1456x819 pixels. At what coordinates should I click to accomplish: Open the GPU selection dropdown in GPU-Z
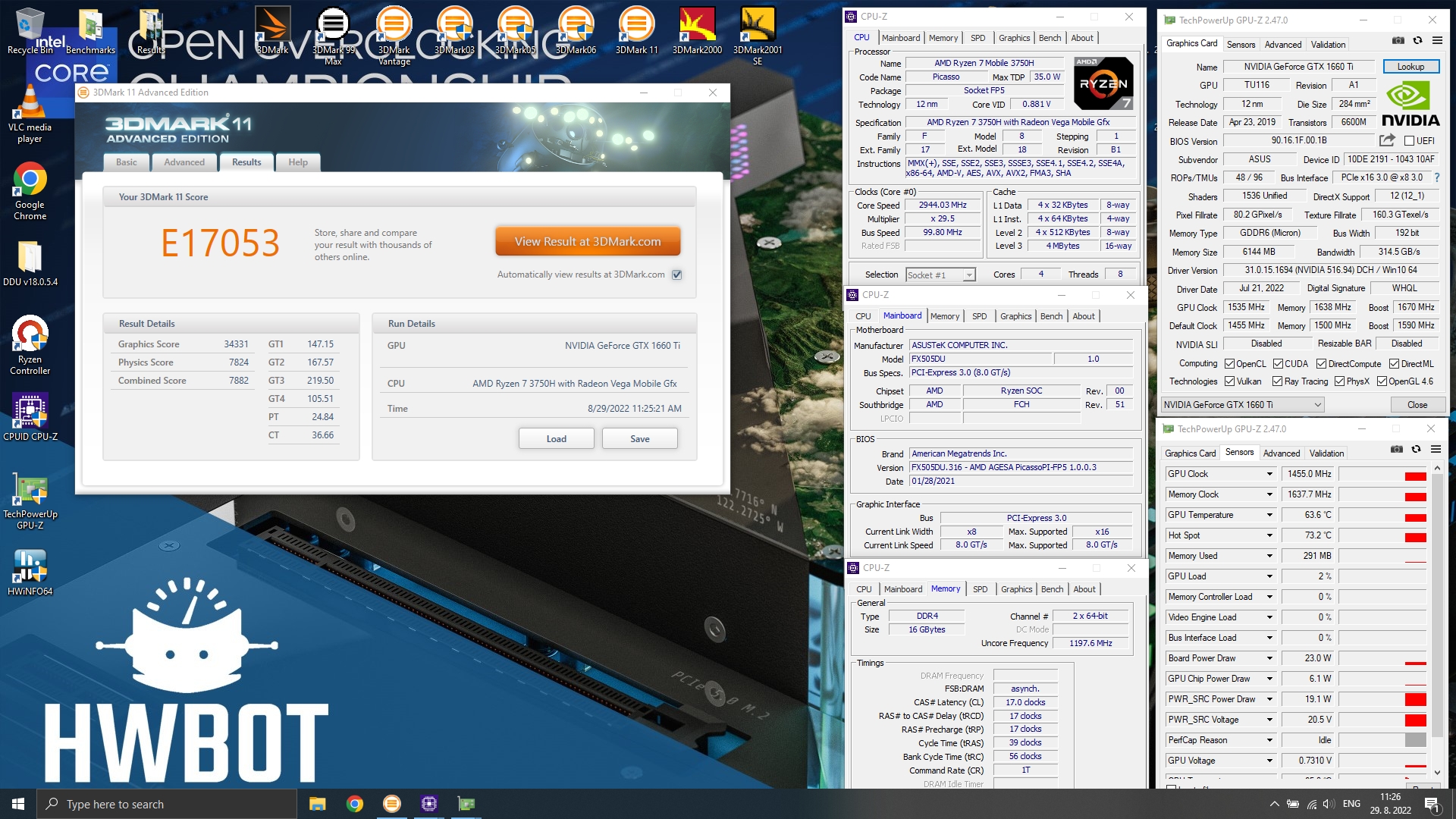point(1242,405)
